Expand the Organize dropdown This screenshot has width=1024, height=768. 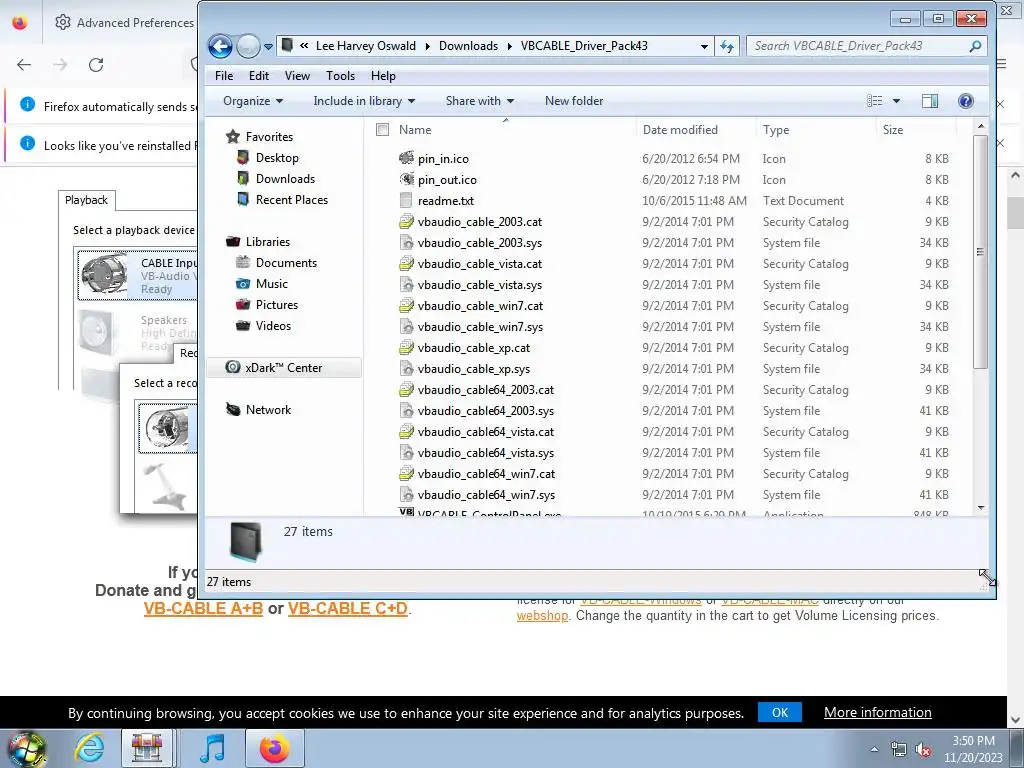point(253,101)
